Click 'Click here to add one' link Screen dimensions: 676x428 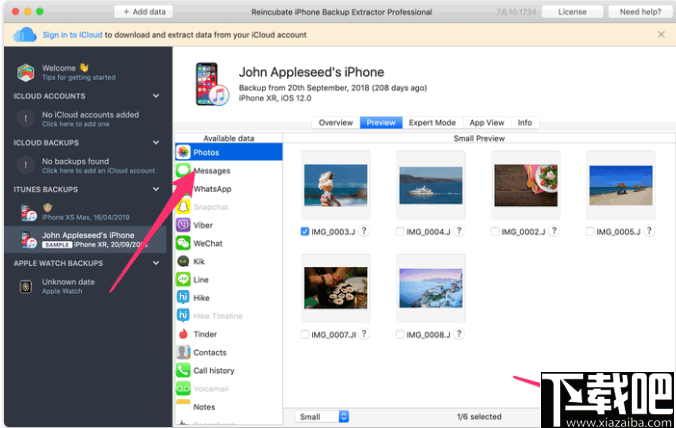coord(75,124)
